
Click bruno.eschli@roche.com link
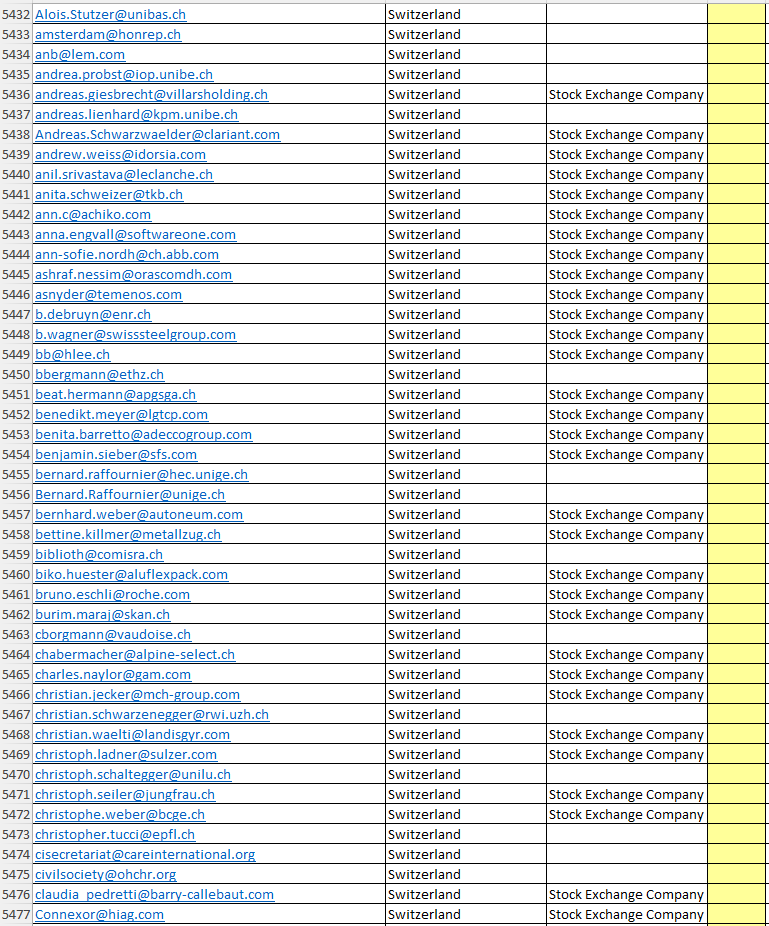pos(112,595)
